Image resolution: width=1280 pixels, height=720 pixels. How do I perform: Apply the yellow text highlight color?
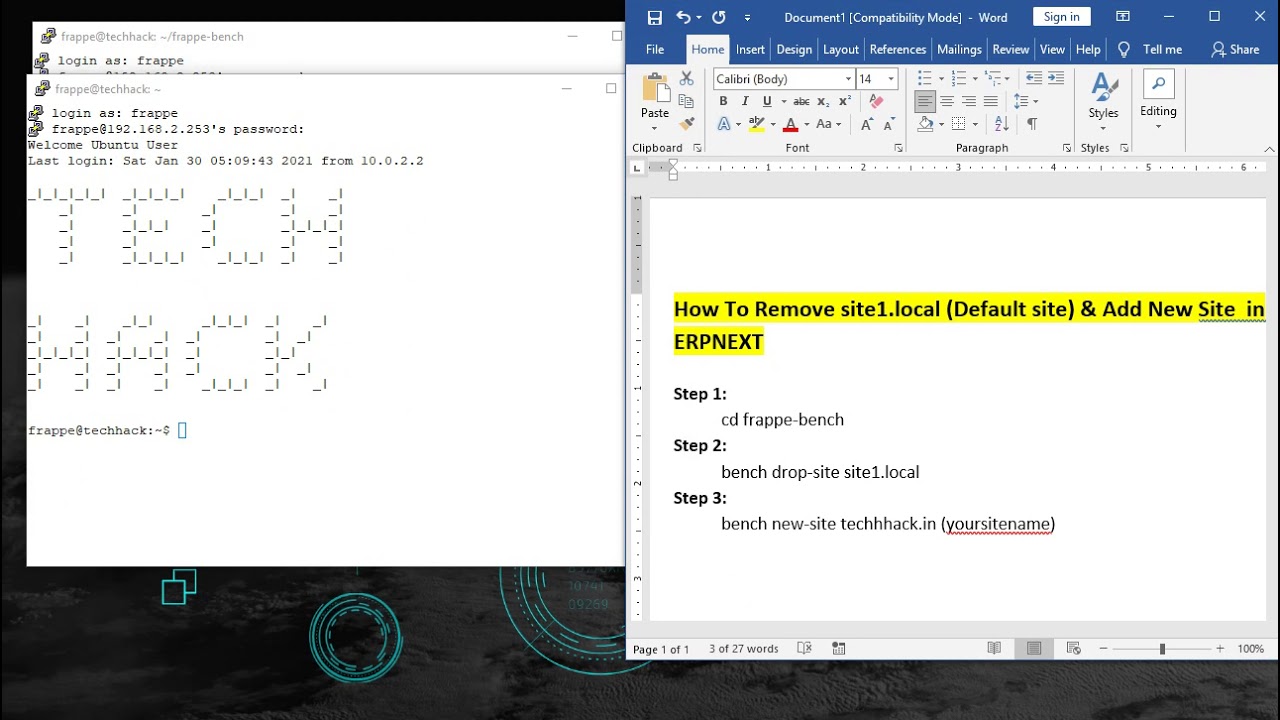(x=756, y=124)
